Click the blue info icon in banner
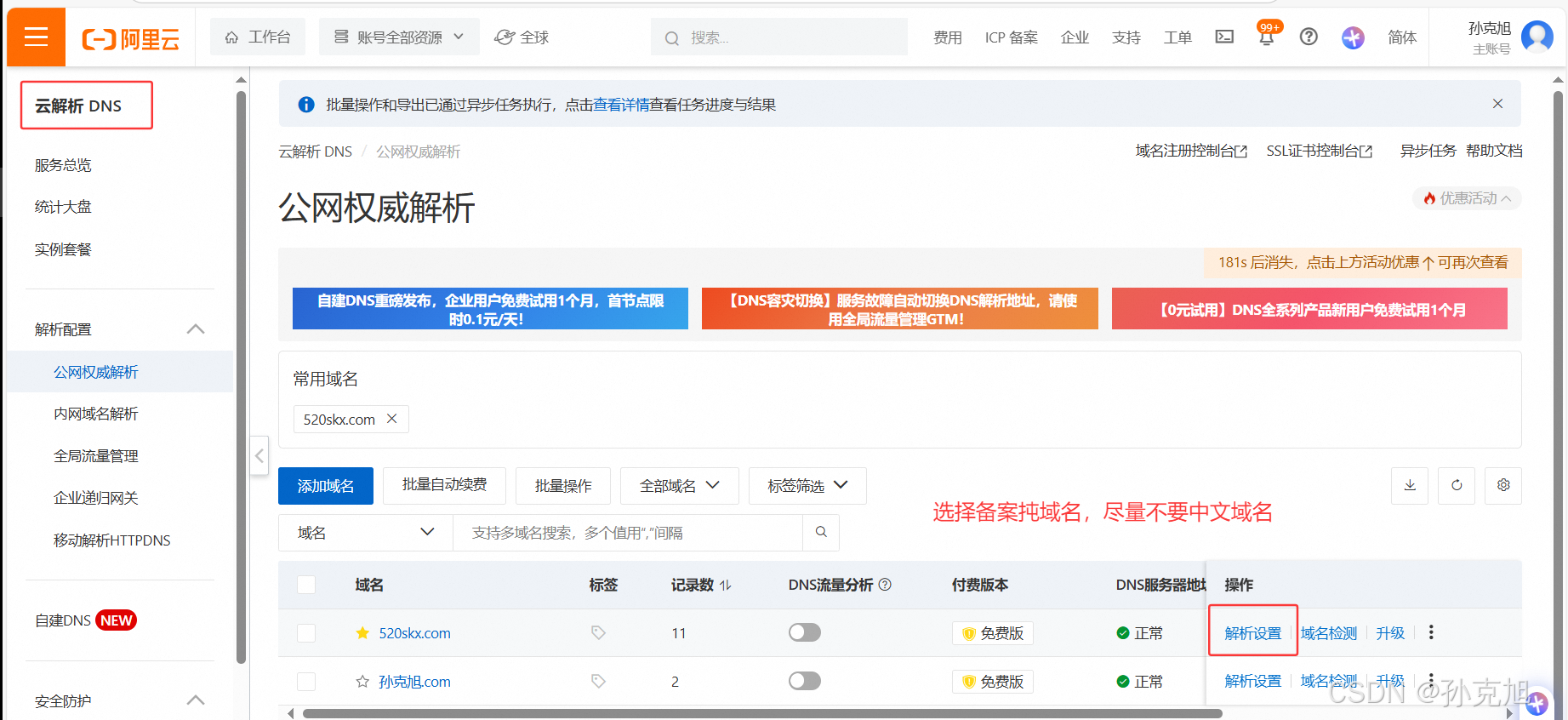Image resolution: width=1568 pixels, height=720 pixels. [306, 104]
